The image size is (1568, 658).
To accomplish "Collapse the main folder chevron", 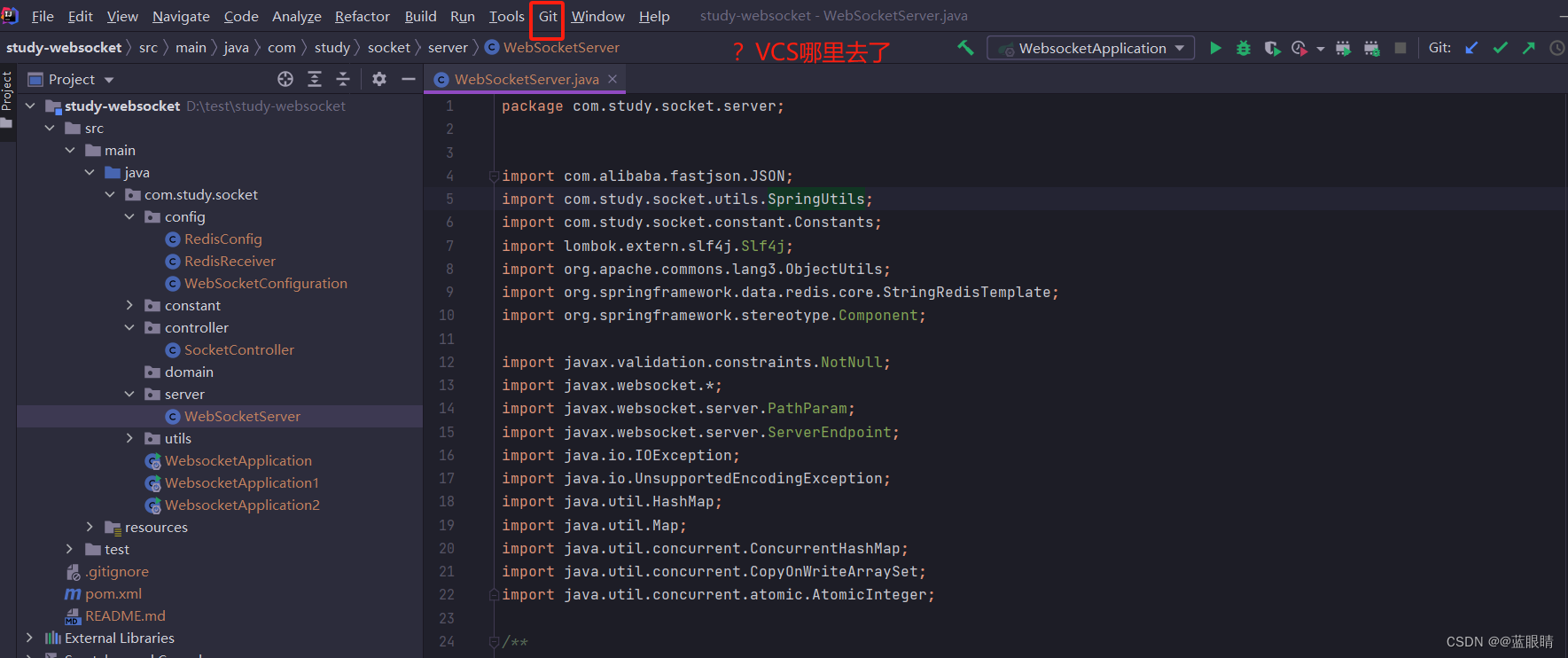I will [x=70, y=150].
